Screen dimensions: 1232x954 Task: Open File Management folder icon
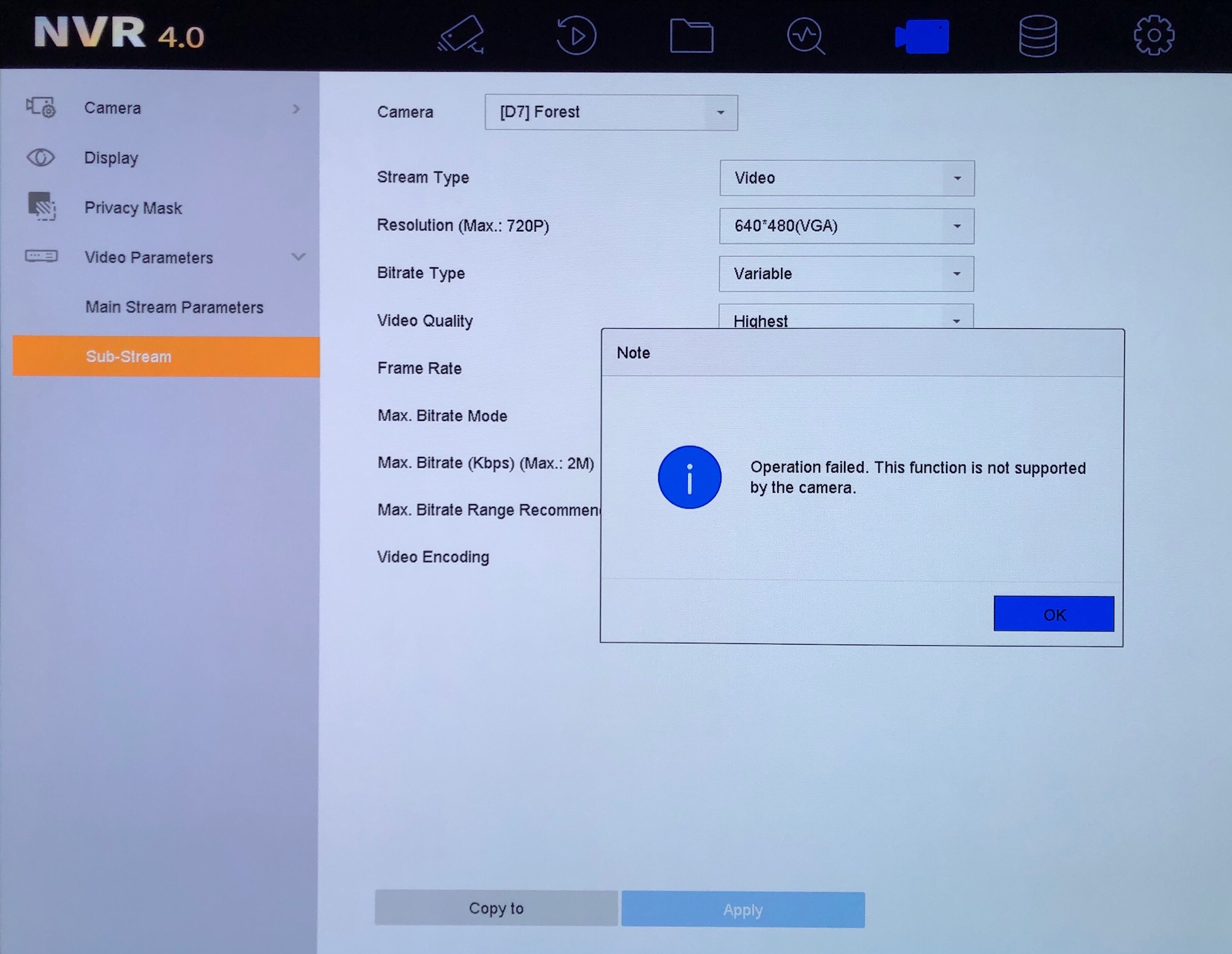pos(691,35)
